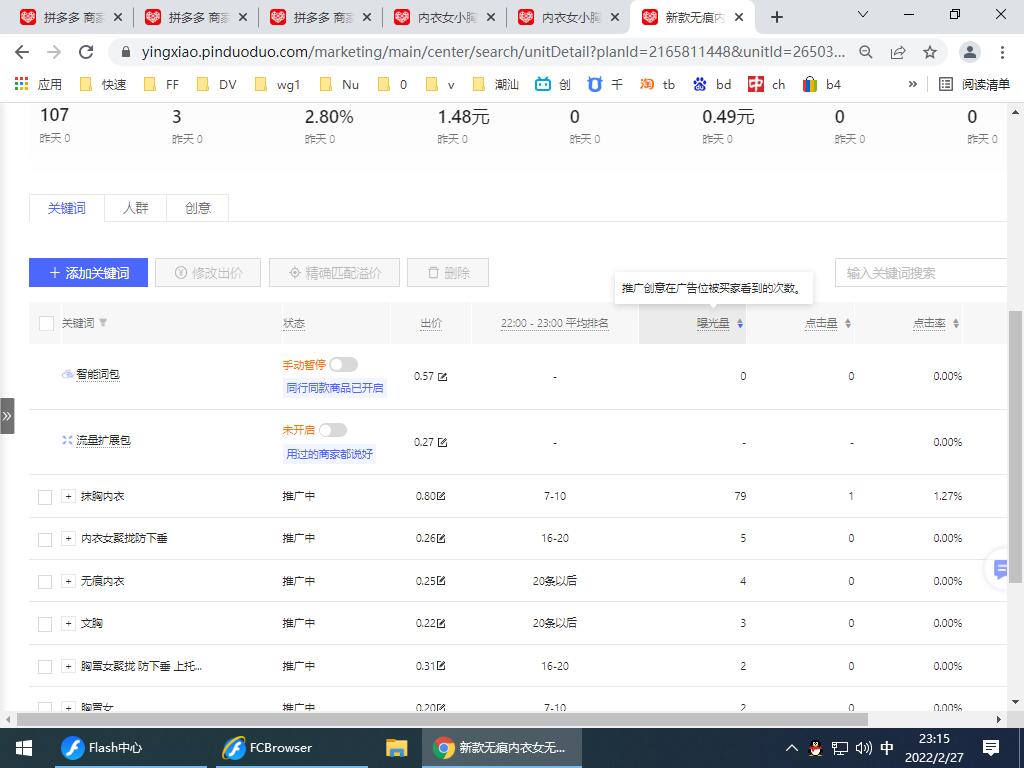The width and height of the screenshot is (1024, 768).
Task: Open the notification center icon
Action: pyautogui.click(x=991, y=748)
